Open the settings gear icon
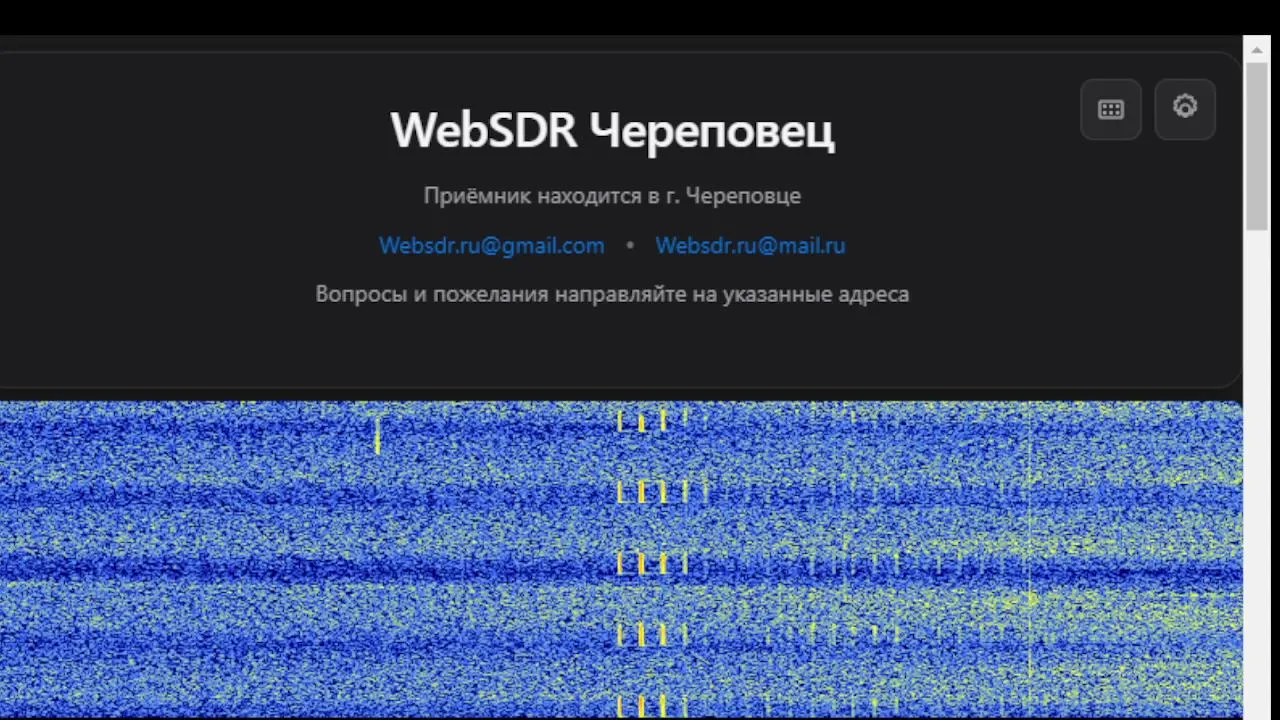 click(1185, 108)
